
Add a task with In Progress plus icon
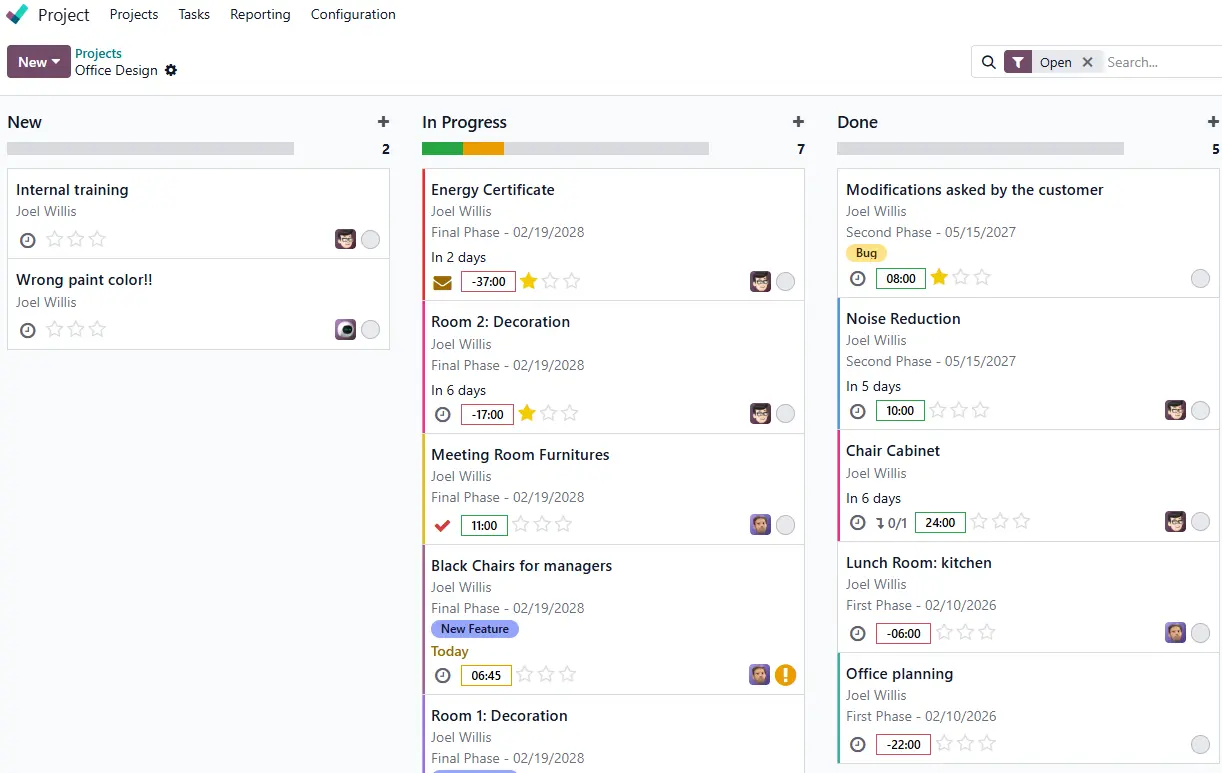798,122
